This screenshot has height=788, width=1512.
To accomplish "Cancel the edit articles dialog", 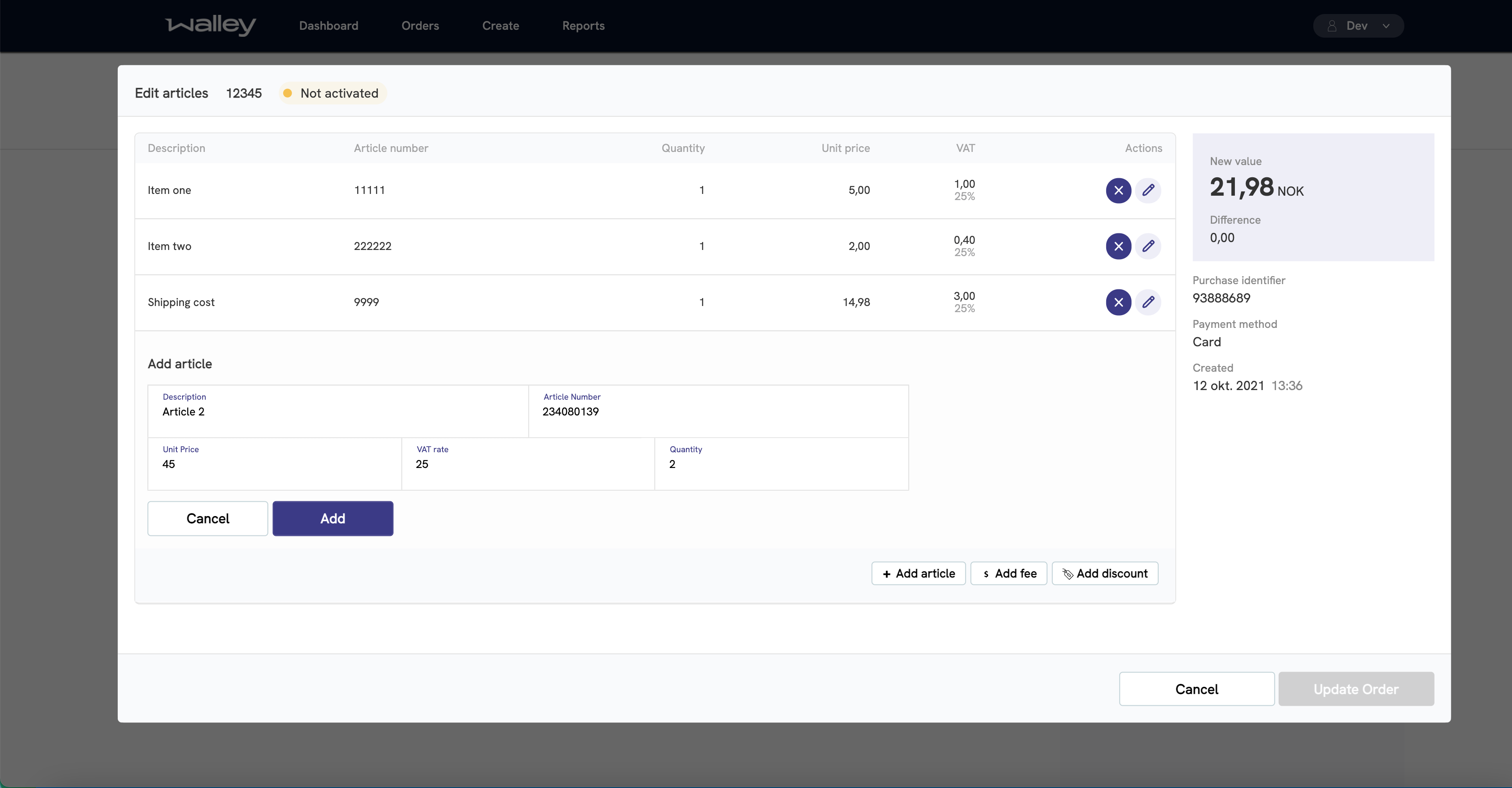I will coord(1197,689).
